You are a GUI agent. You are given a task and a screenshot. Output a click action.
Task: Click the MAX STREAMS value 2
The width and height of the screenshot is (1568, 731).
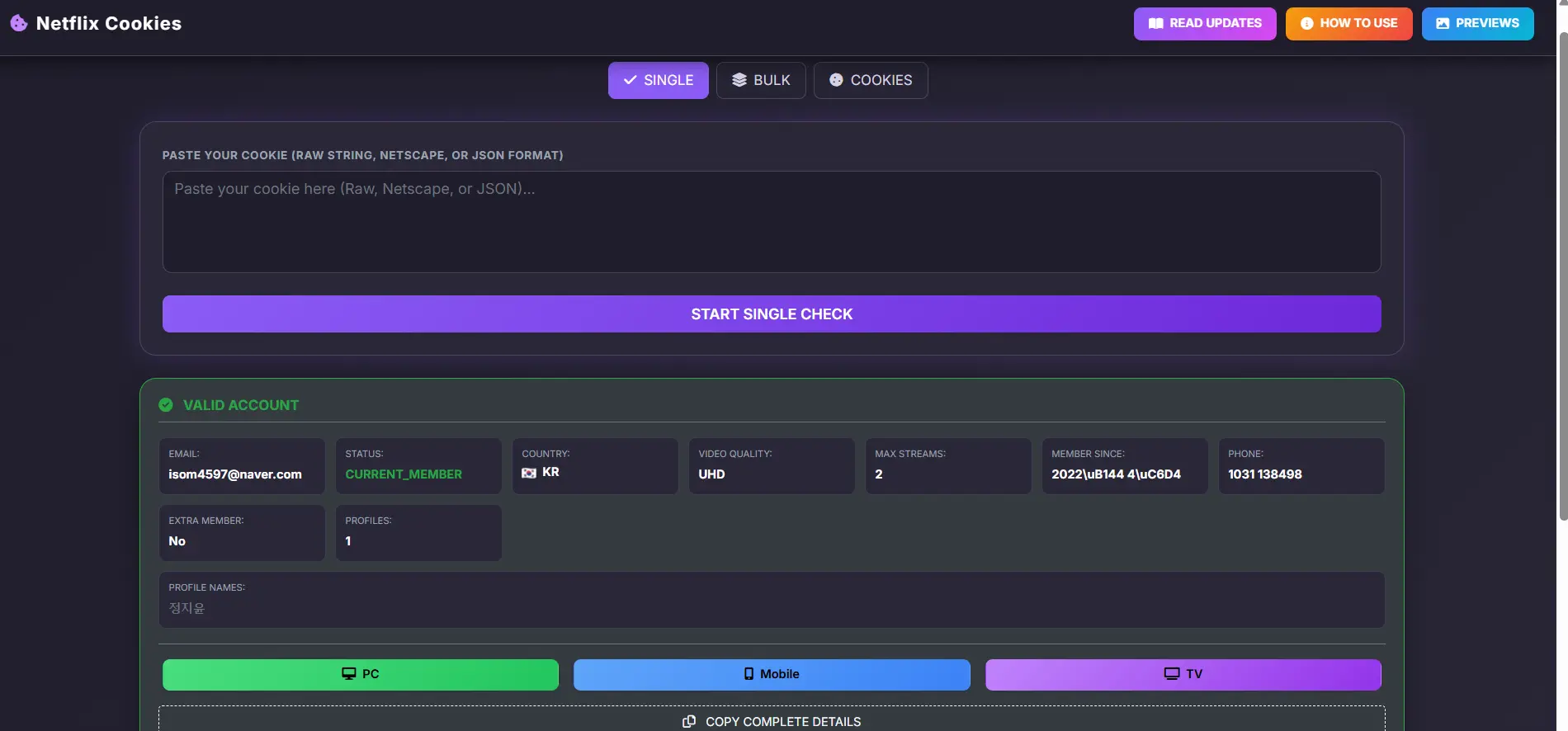(879, 474)
